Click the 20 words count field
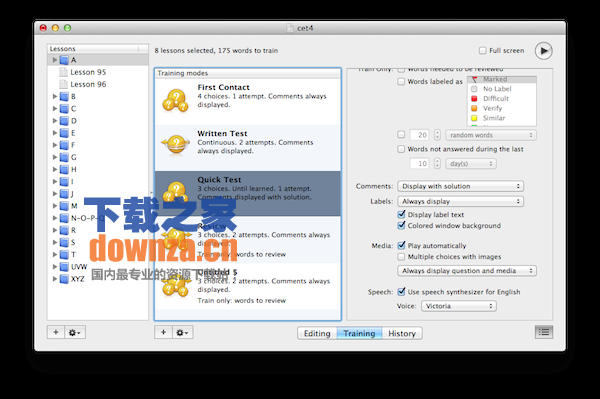 [x=419, y=135]
